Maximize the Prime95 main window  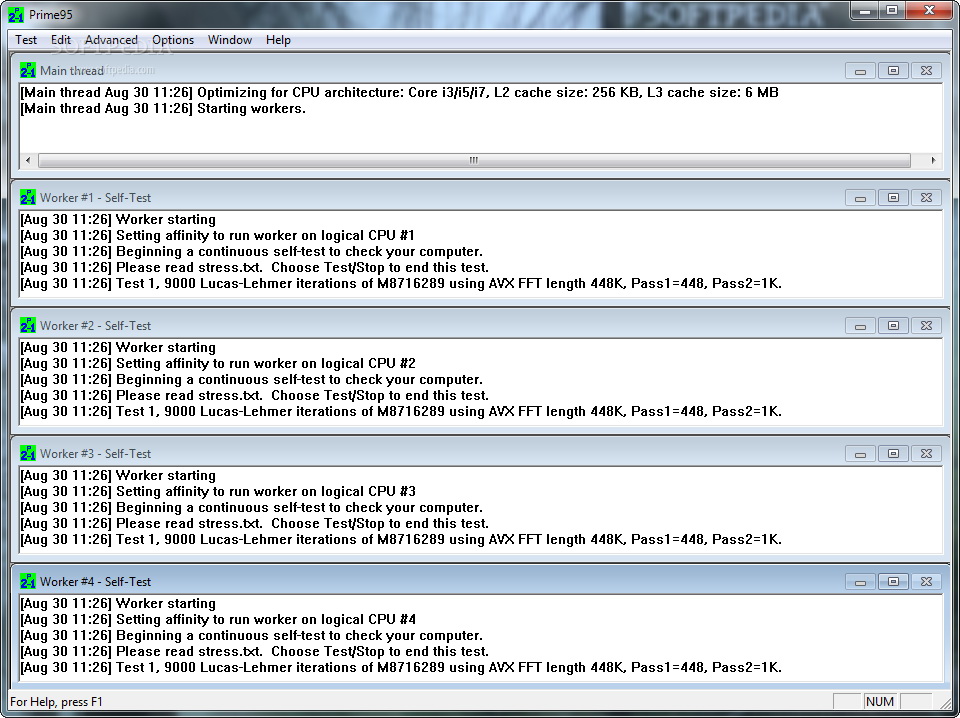[892, 10]
